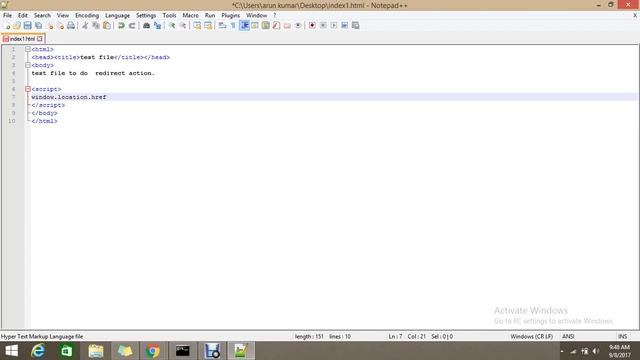
Task: Toggle the Function List panel icon
Action: coord(276,26)
